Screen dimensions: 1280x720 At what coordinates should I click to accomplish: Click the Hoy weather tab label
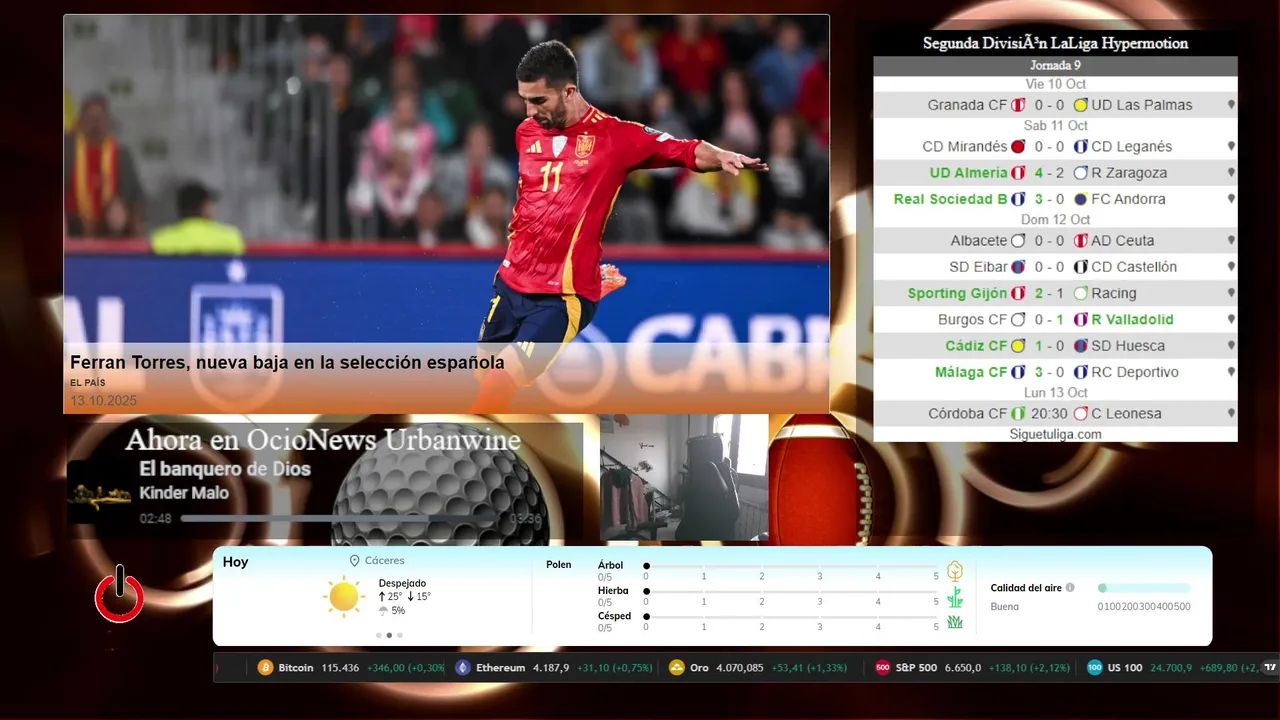(236, 562)
